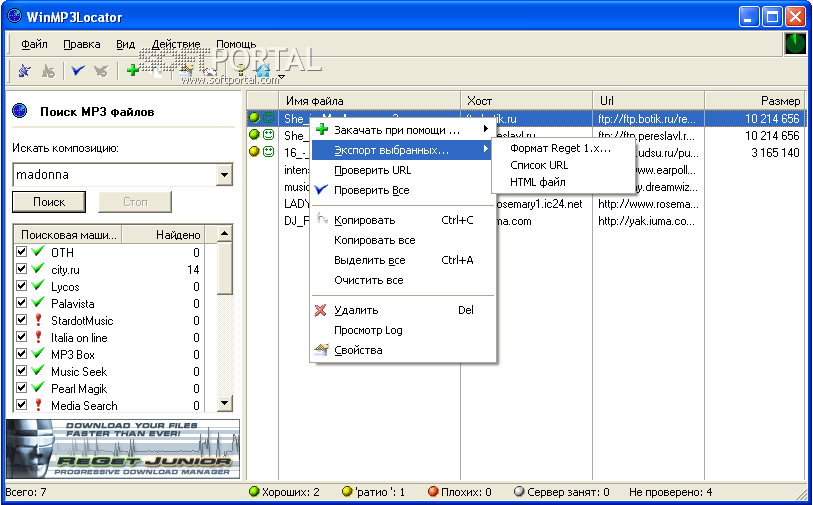The height and width of the screenshot is (505, 813).
Task: Click the red exclamation icon for Italia on line
Action: coord(37,337)
